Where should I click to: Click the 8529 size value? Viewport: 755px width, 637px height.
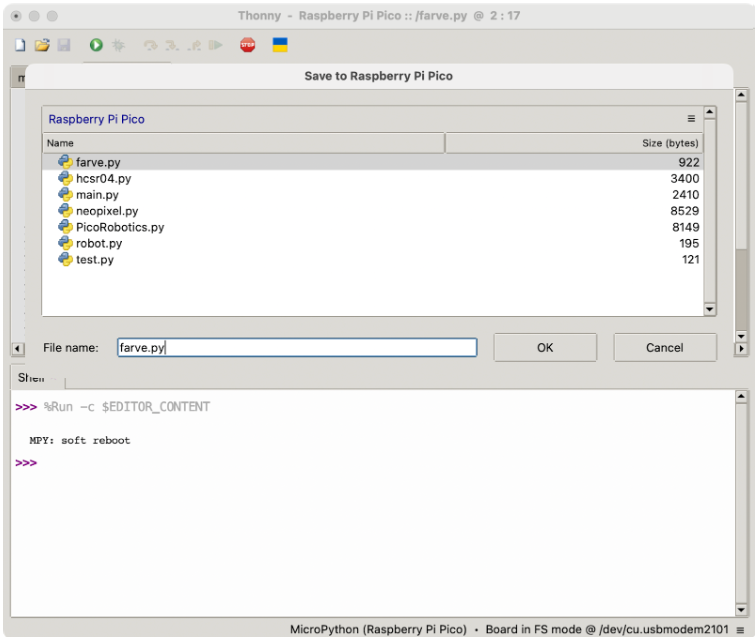point(685,210)
